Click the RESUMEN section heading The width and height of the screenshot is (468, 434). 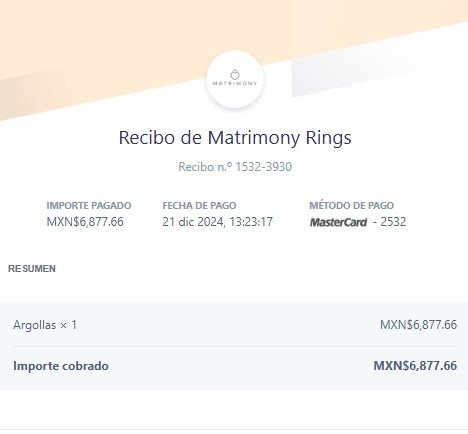(32, 269)
